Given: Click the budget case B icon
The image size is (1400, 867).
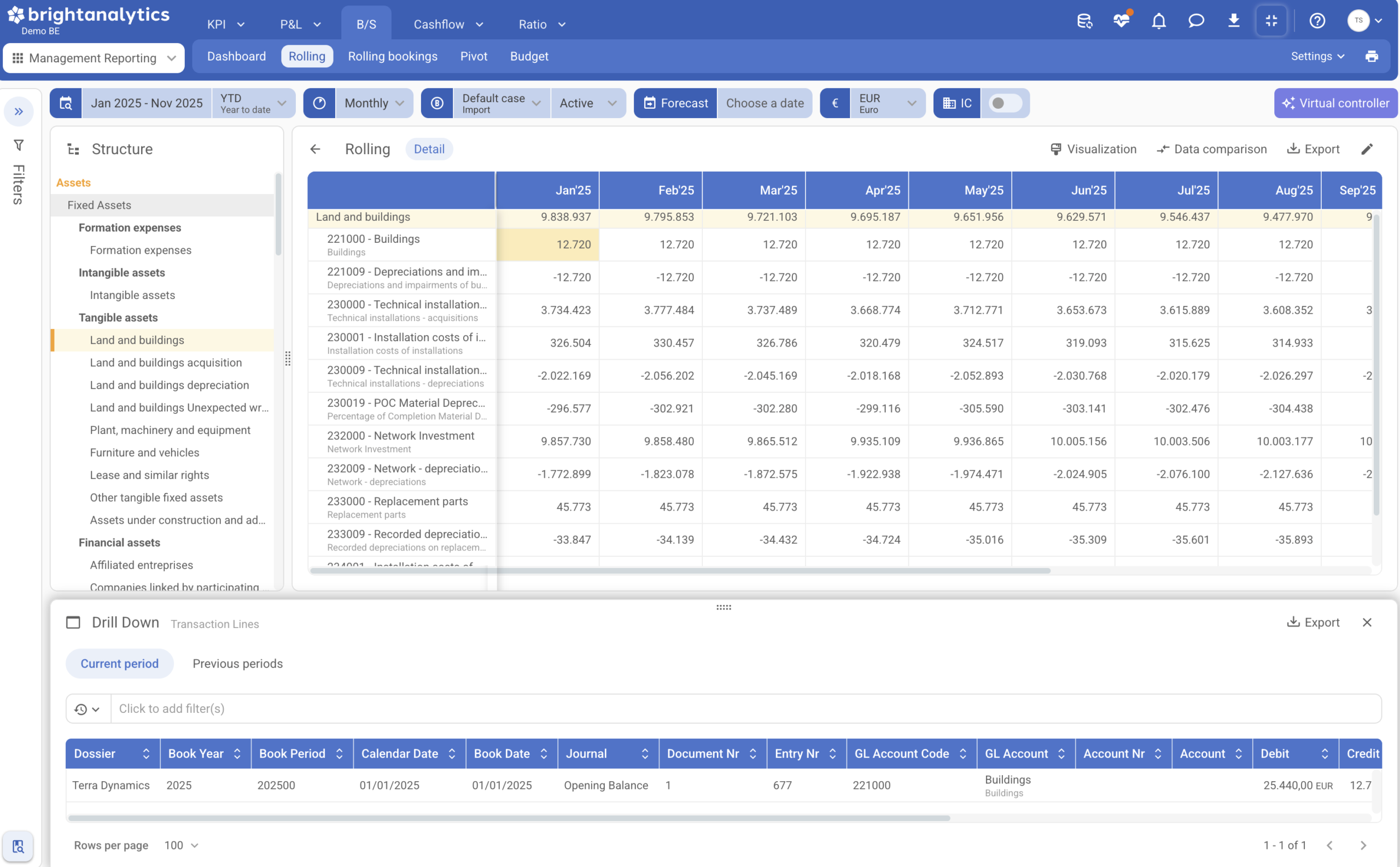Looking at the screenshot, I should coord(437,103).
